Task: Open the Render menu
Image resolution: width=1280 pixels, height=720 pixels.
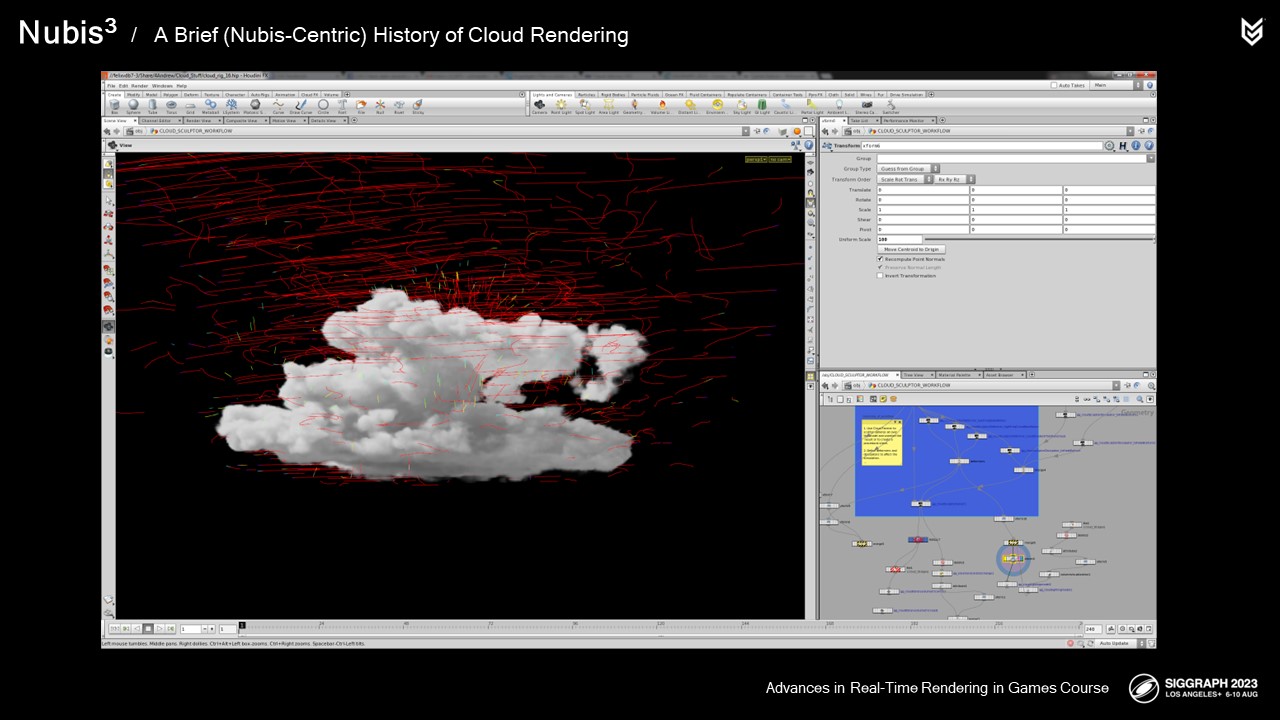Action: tap(140, 86)
